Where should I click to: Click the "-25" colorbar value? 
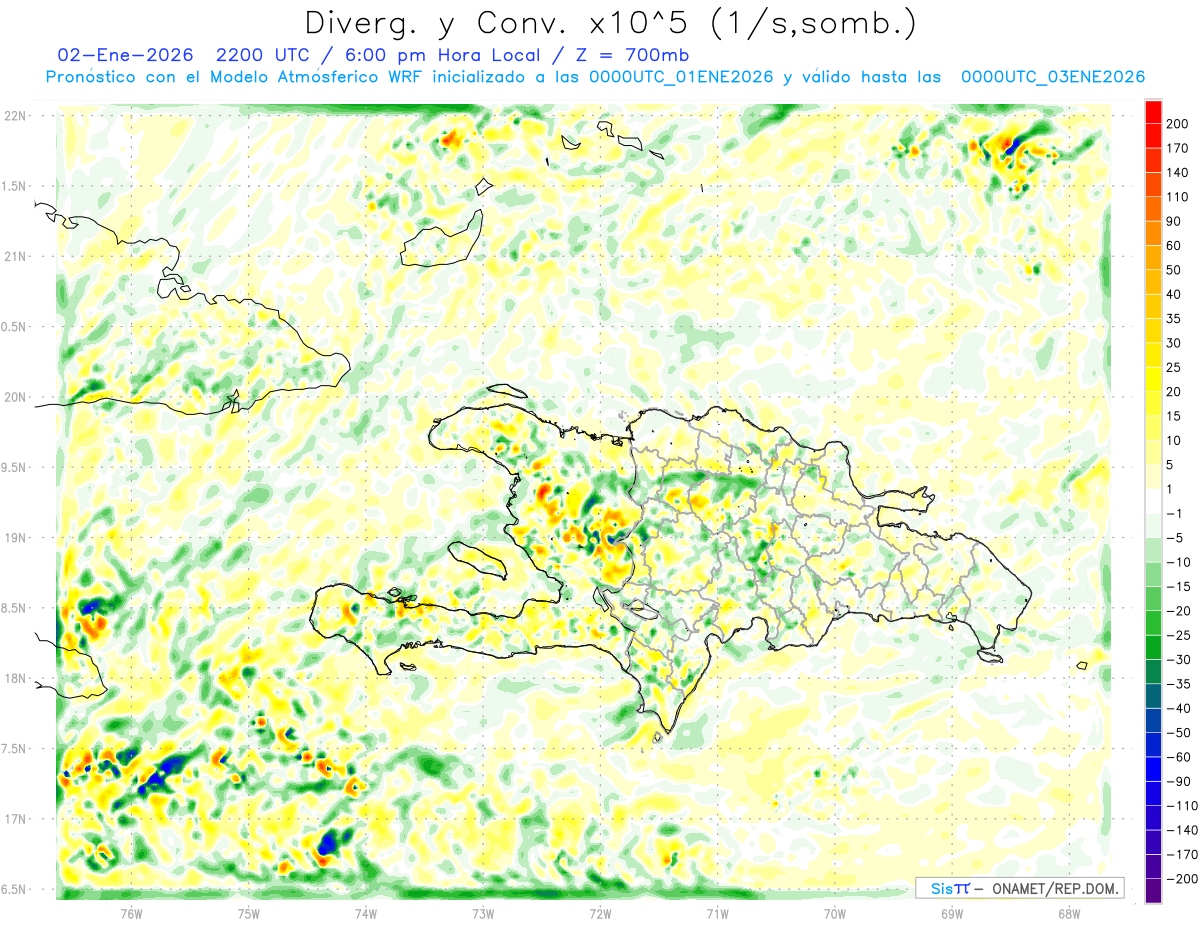(1178, 635)
